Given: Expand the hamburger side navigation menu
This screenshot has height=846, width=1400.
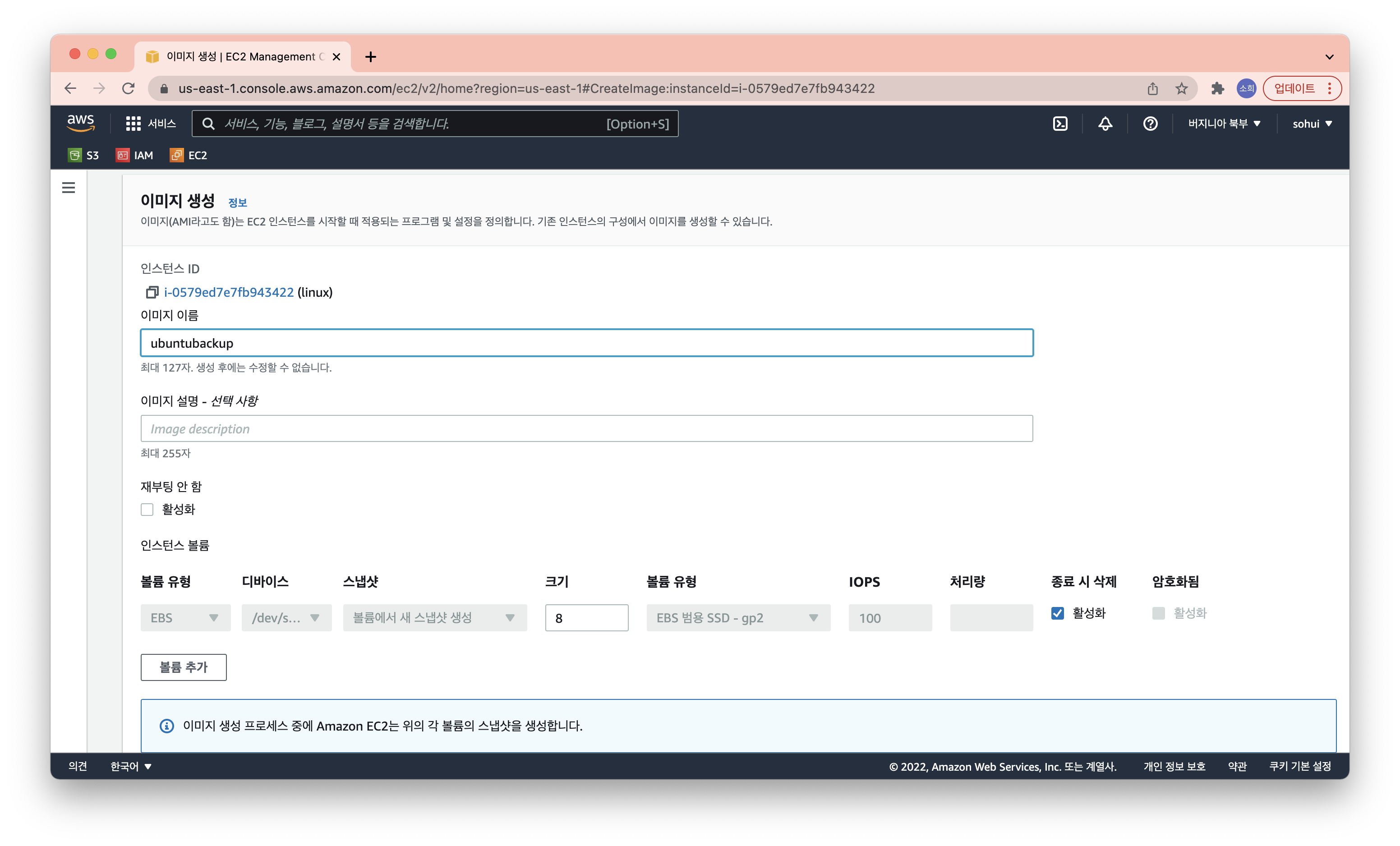Looking at the screenshot, I should coord(69,188).
